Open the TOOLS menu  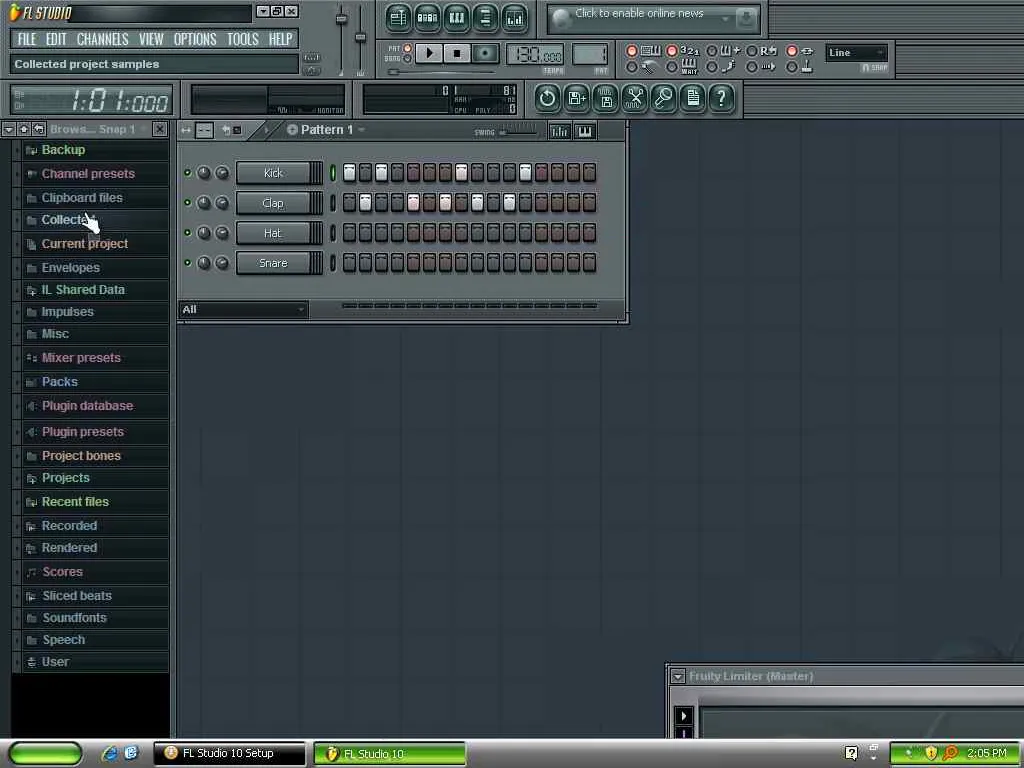click(x=242, y=39)
